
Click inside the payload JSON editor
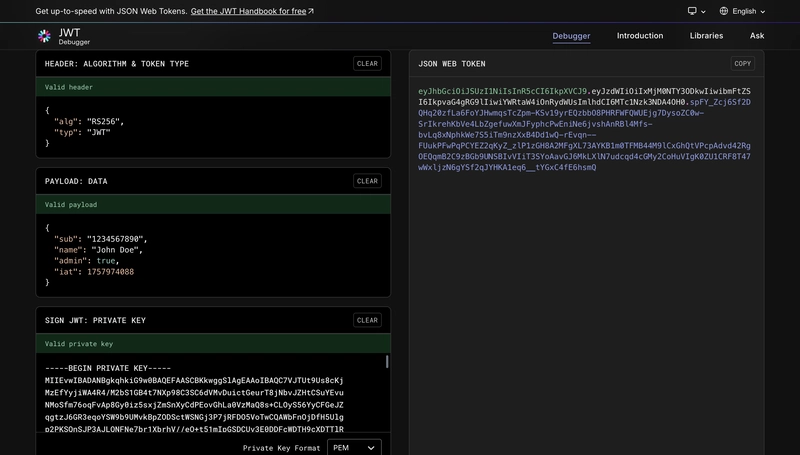pyautogui.click(x=213, y=255)
